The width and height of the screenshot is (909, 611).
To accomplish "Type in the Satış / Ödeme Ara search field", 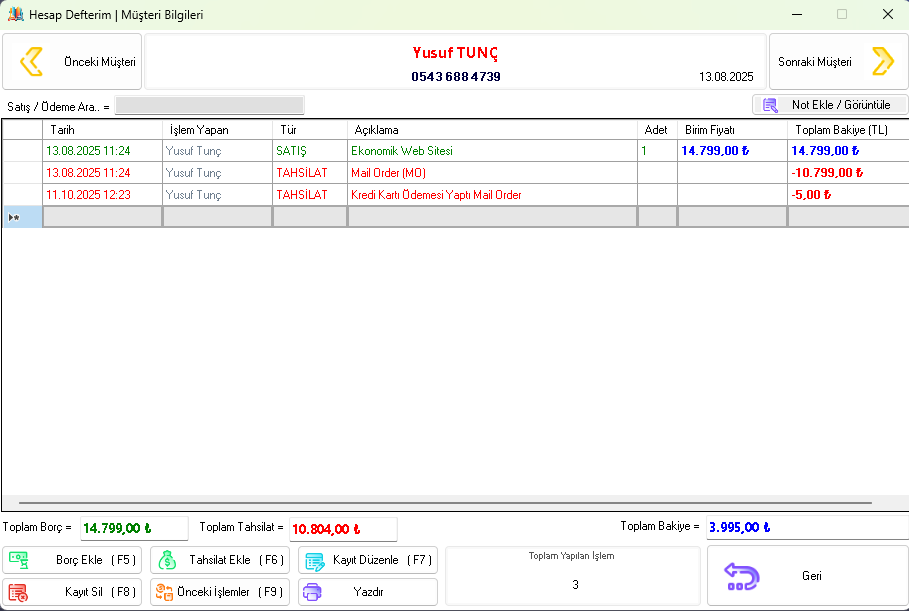I will 209,106.
